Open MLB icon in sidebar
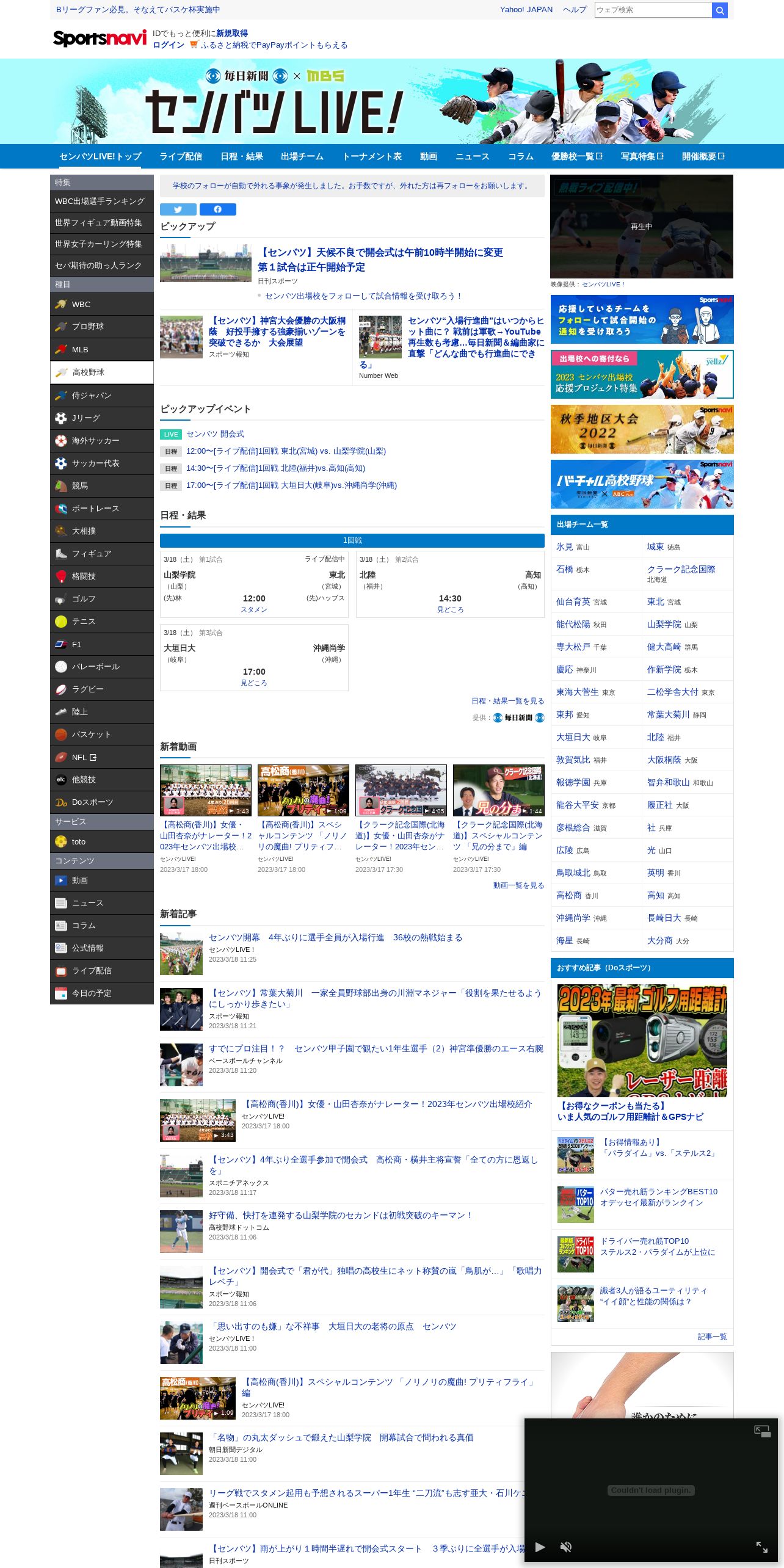Viewport: 784px width, 1568px height. [x=61, y=349]
